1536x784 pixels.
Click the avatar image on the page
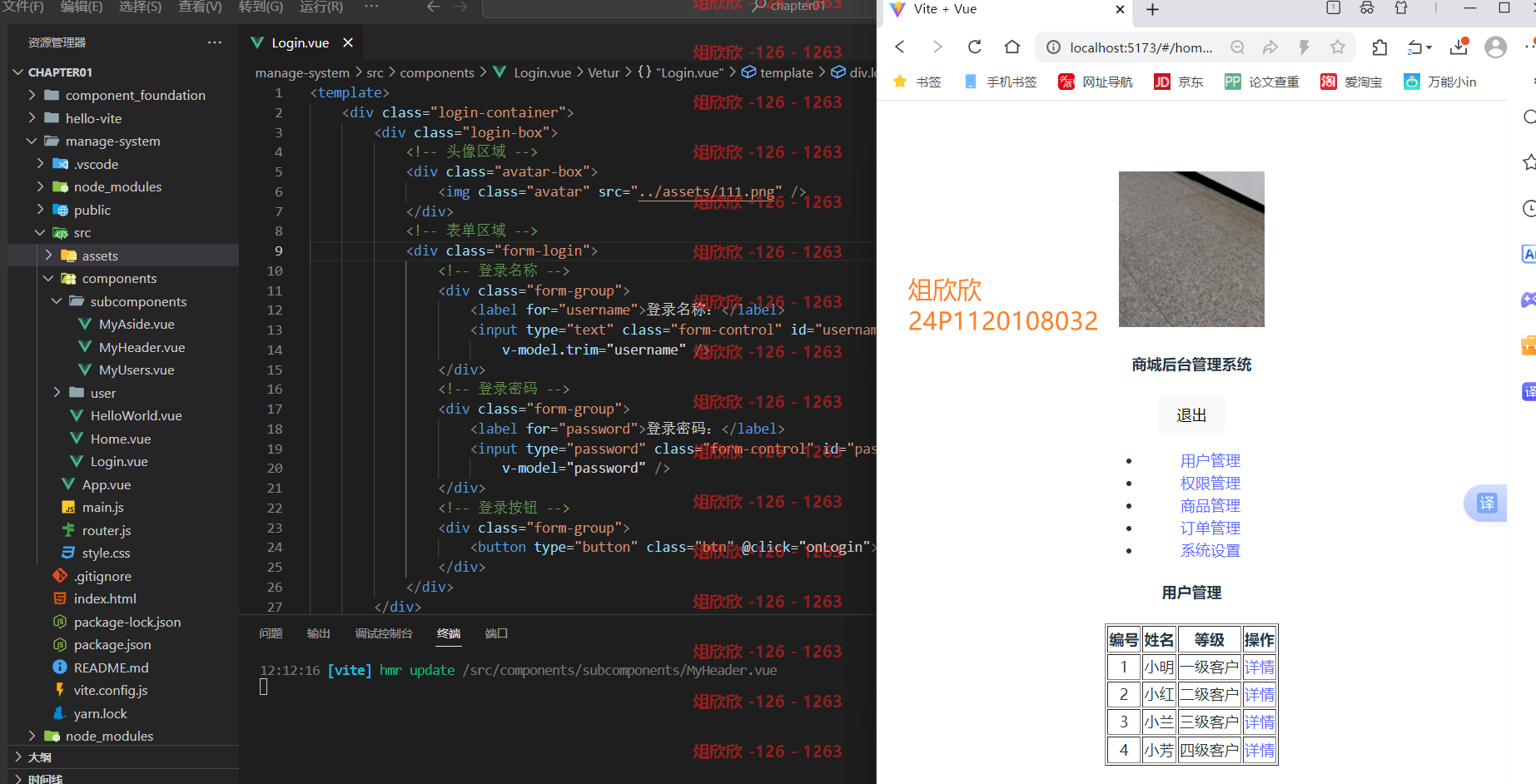[1191, 249]
